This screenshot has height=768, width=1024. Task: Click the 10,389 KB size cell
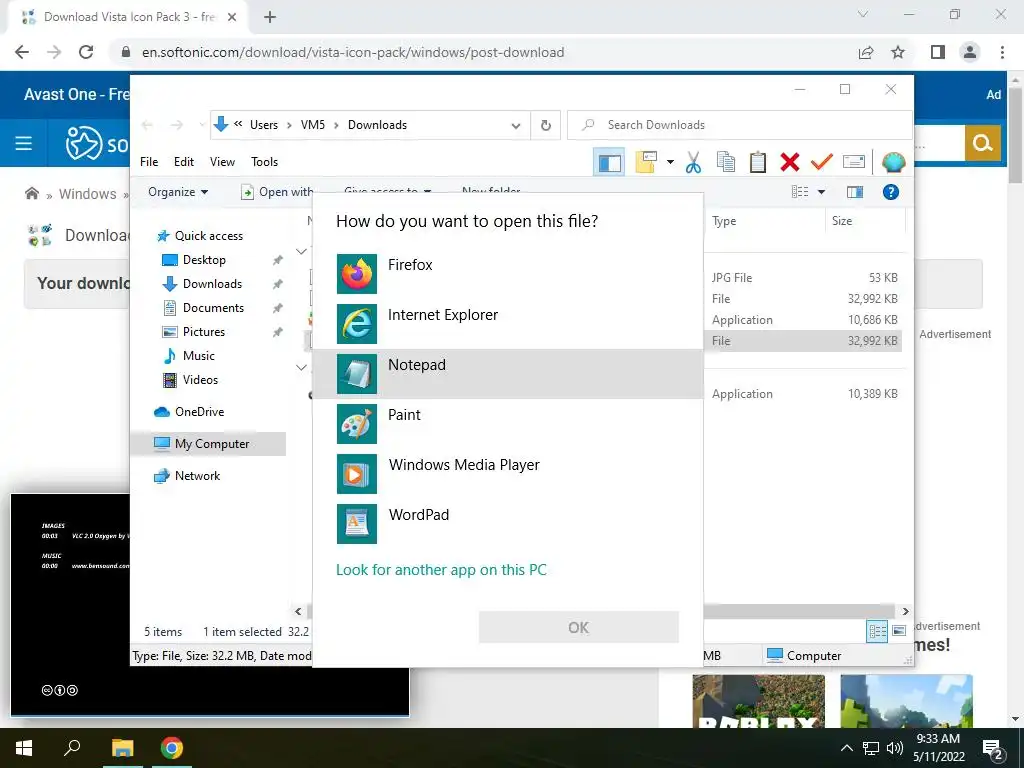pyautogui.click(x=872, y=394)
